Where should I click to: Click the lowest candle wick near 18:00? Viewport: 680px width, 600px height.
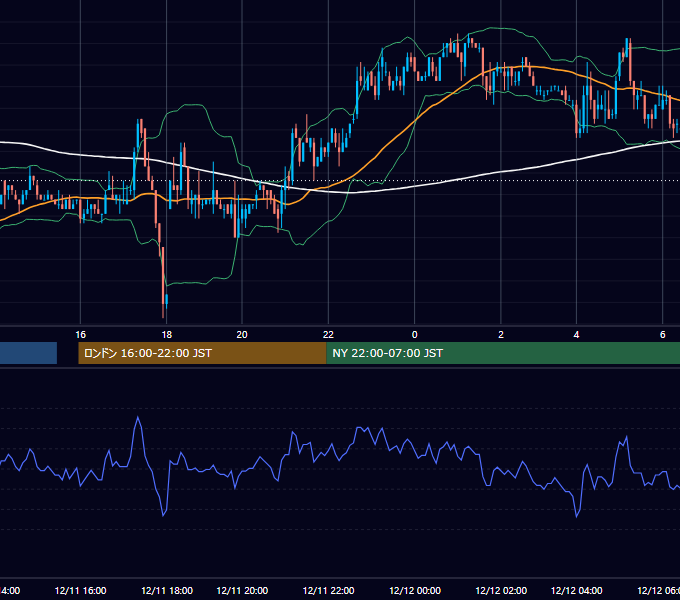pos(163,312)
